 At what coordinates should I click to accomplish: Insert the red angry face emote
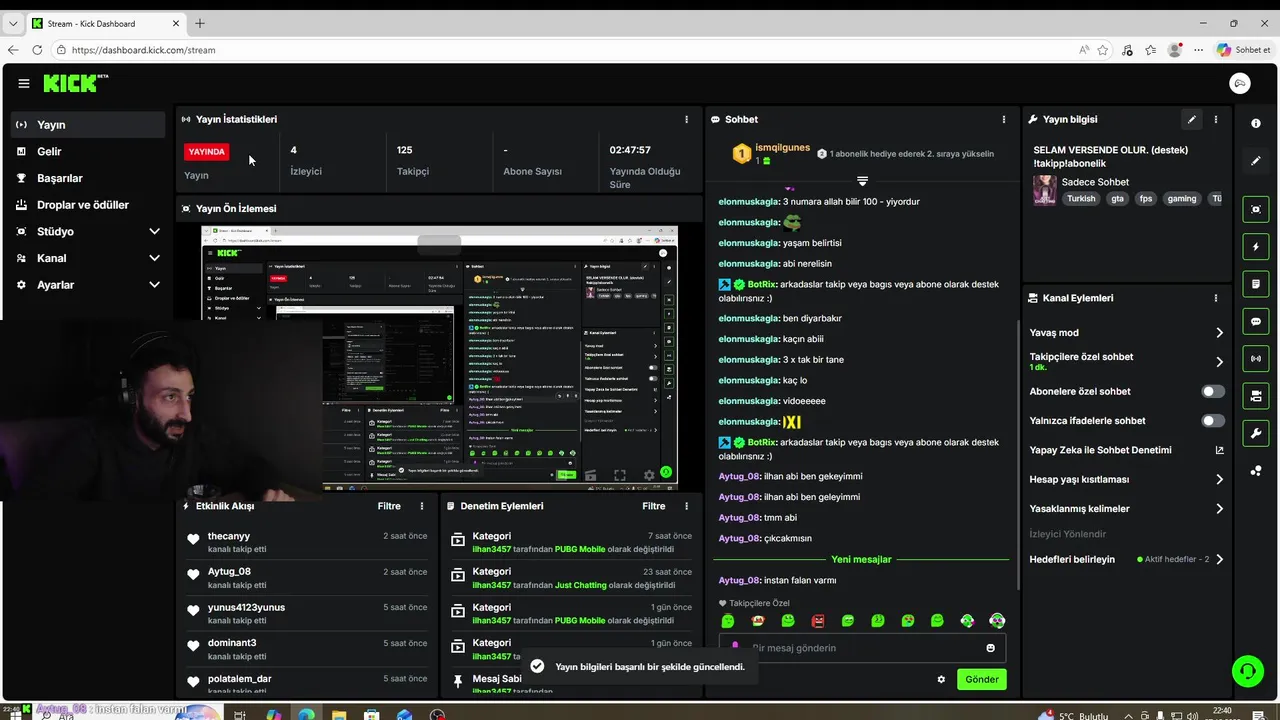click(818, 621)
